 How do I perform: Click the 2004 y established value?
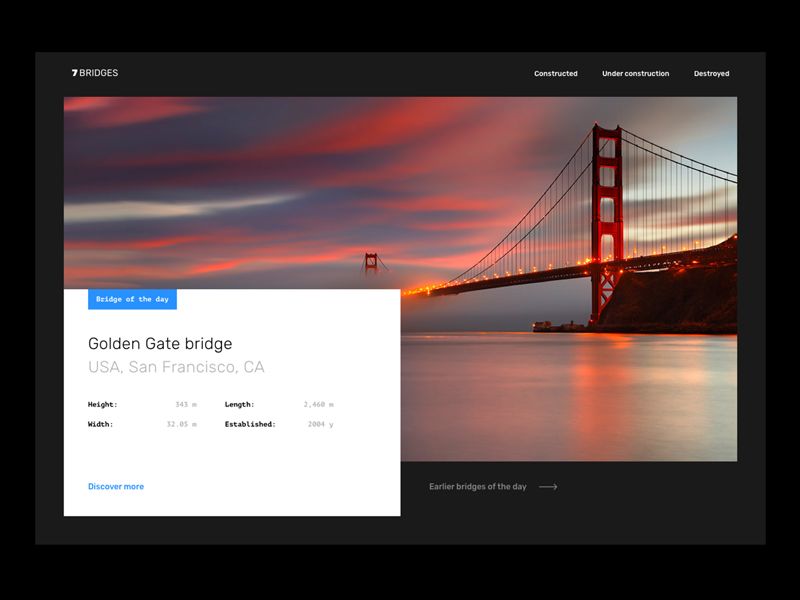coord(320,424)
